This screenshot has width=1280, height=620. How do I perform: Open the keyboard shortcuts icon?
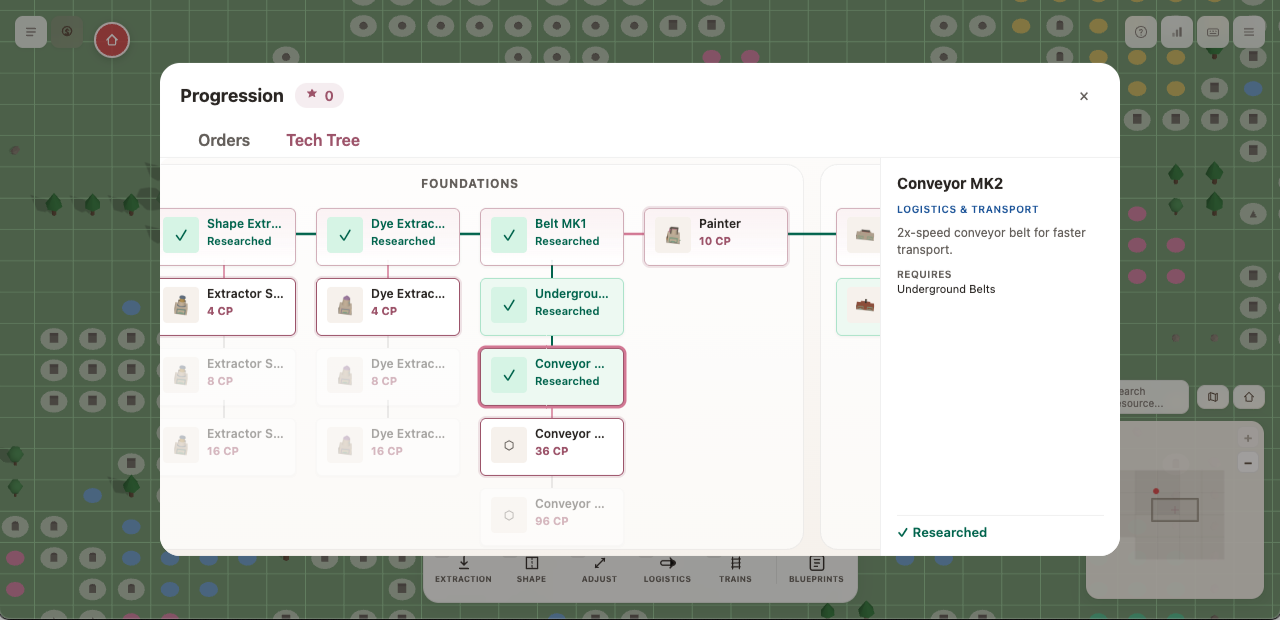tap(1213, 32)
